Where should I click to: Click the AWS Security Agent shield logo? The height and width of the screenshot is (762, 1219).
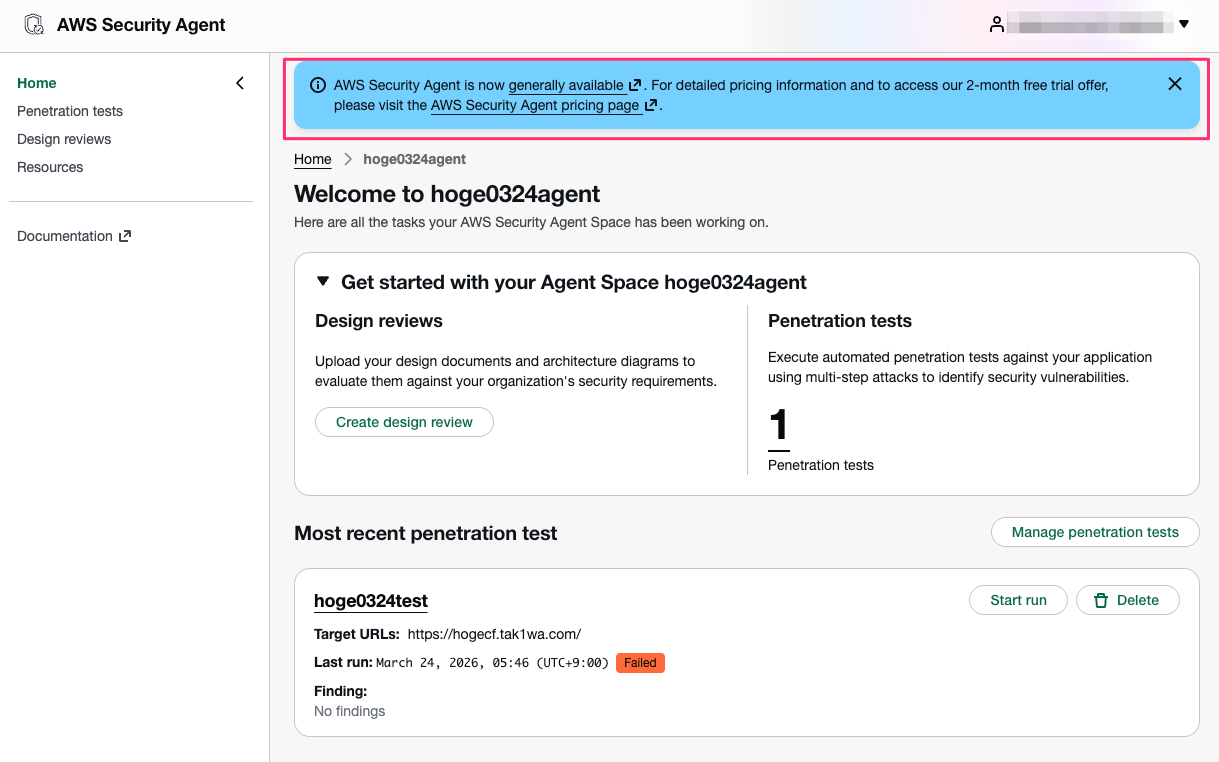coord(34,25)
